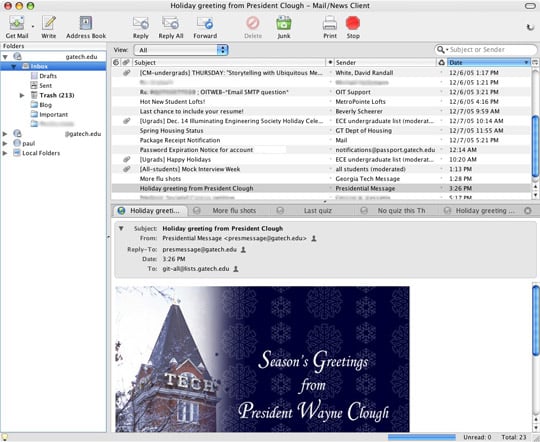Forward the selected message
540x442 pixels.
205,23
